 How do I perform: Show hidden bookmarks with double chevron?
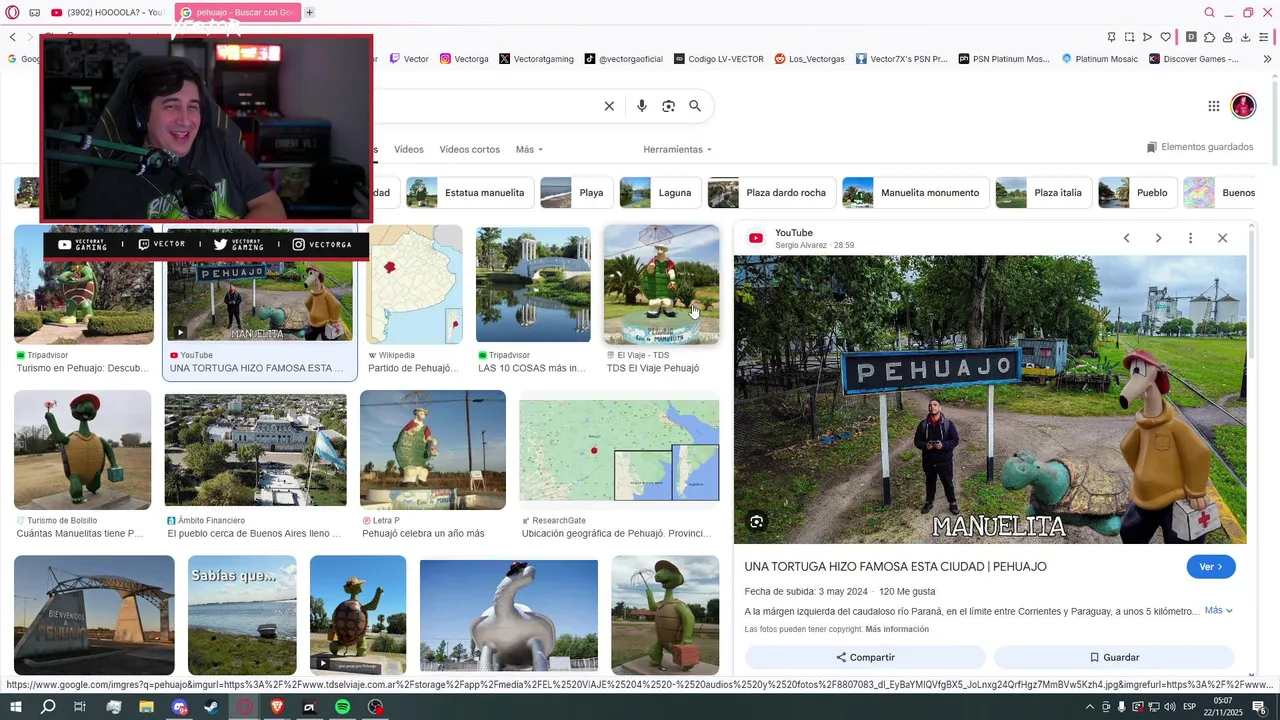[x=1267, y=59]
